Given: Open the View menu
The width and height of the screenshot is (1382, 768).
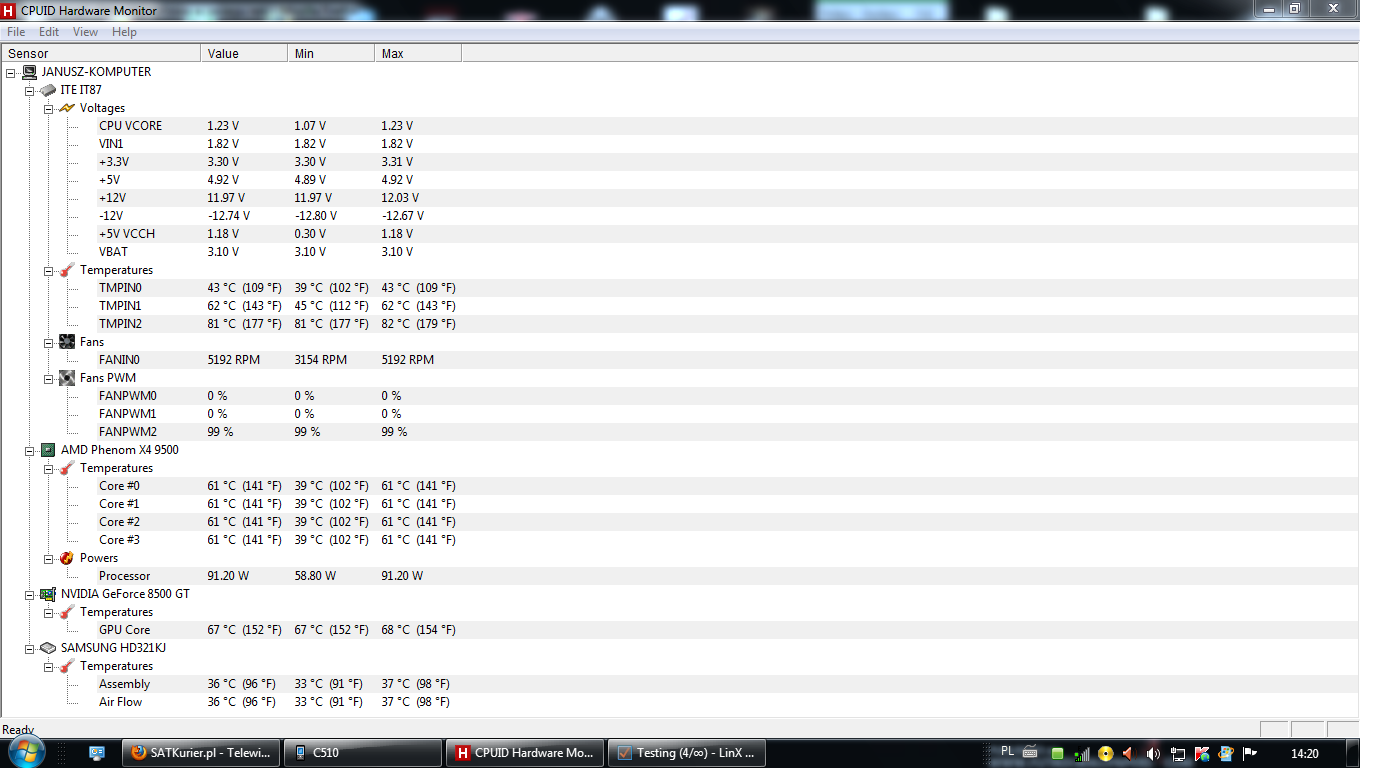Looking at the screenshot, I should (85, 32).
